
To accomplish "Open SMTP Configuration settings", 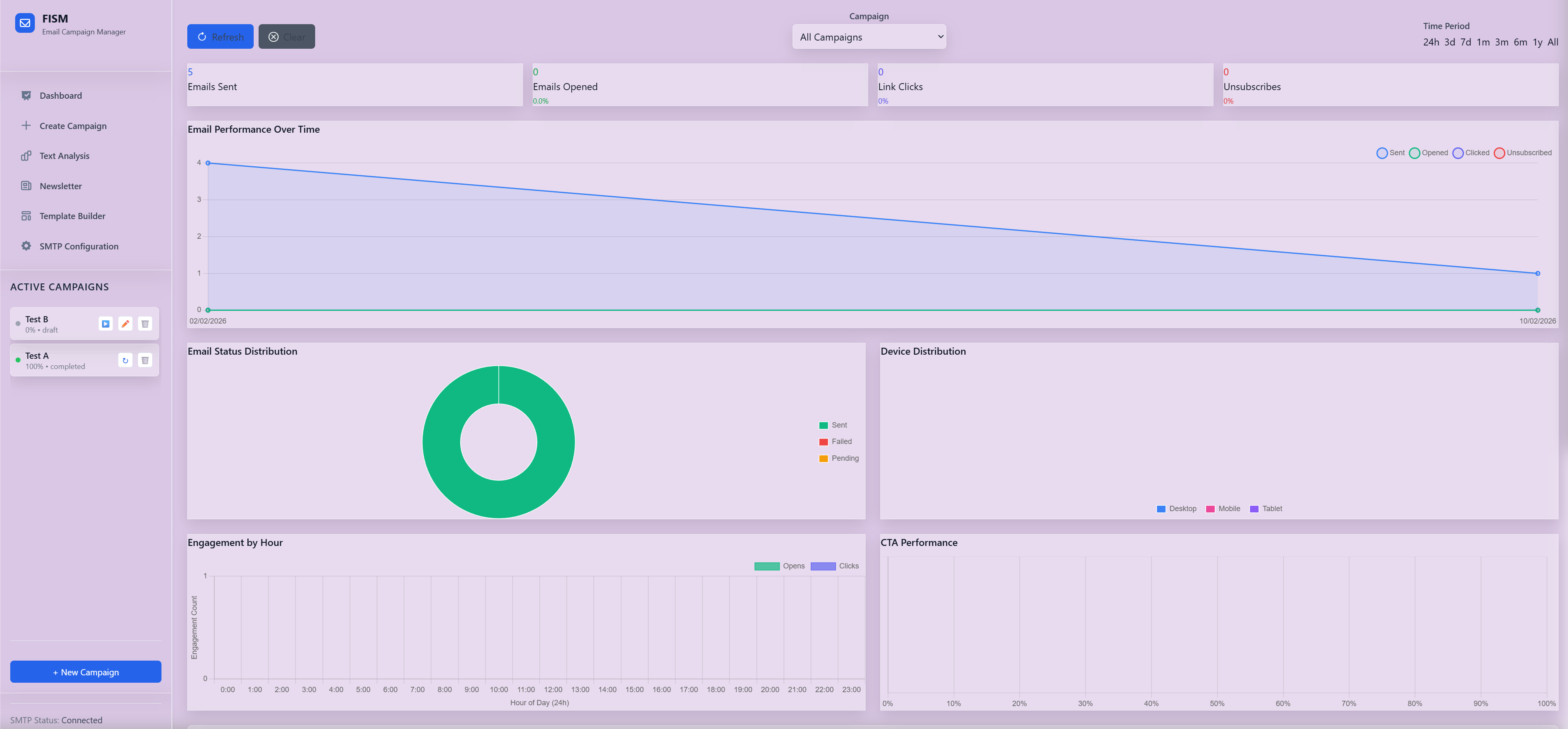I will tap(79, 246).
